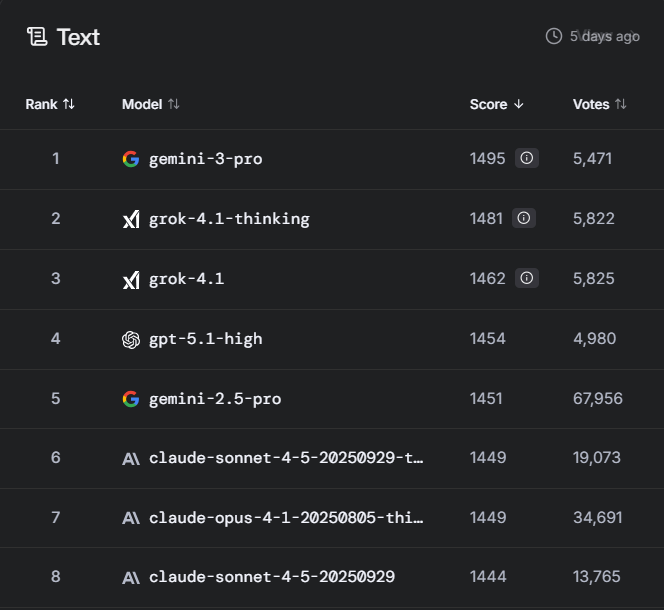Click rank number 5 cell

(55, 399)
